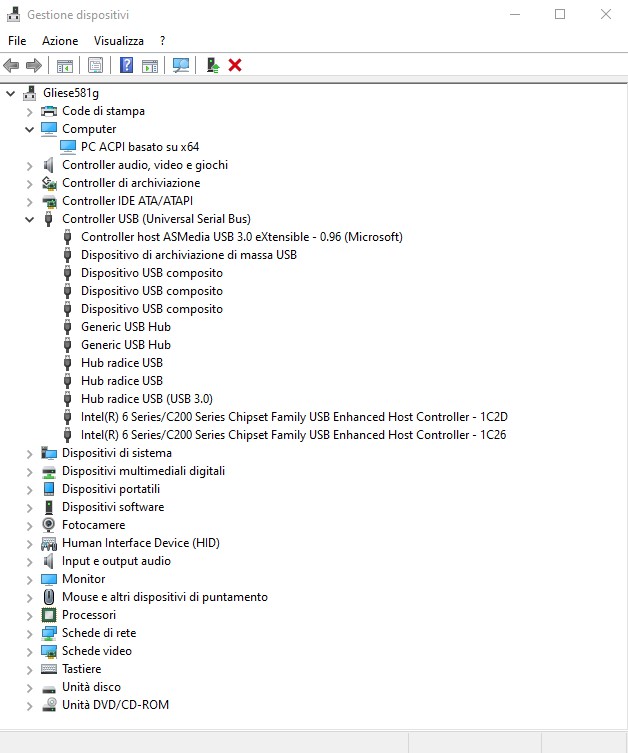
Task: Click the Processori chip icon
Action: (48, 615)
